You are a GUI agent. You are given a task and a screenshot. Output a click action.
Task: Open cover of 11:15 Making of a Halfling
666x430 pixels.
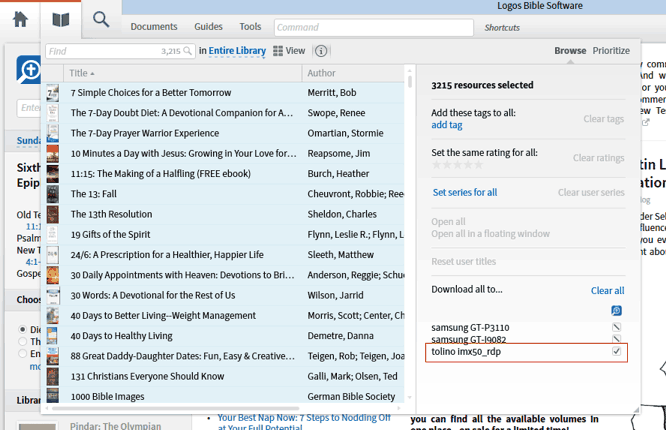(x=53, y=174)
